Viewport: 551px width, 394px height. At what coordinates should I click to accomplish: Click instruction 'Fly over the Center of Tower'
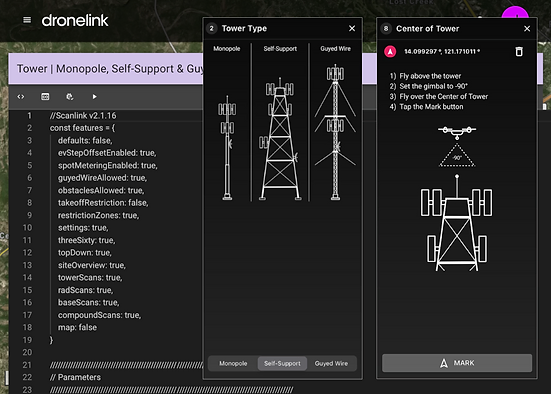[x=443, y=96]
